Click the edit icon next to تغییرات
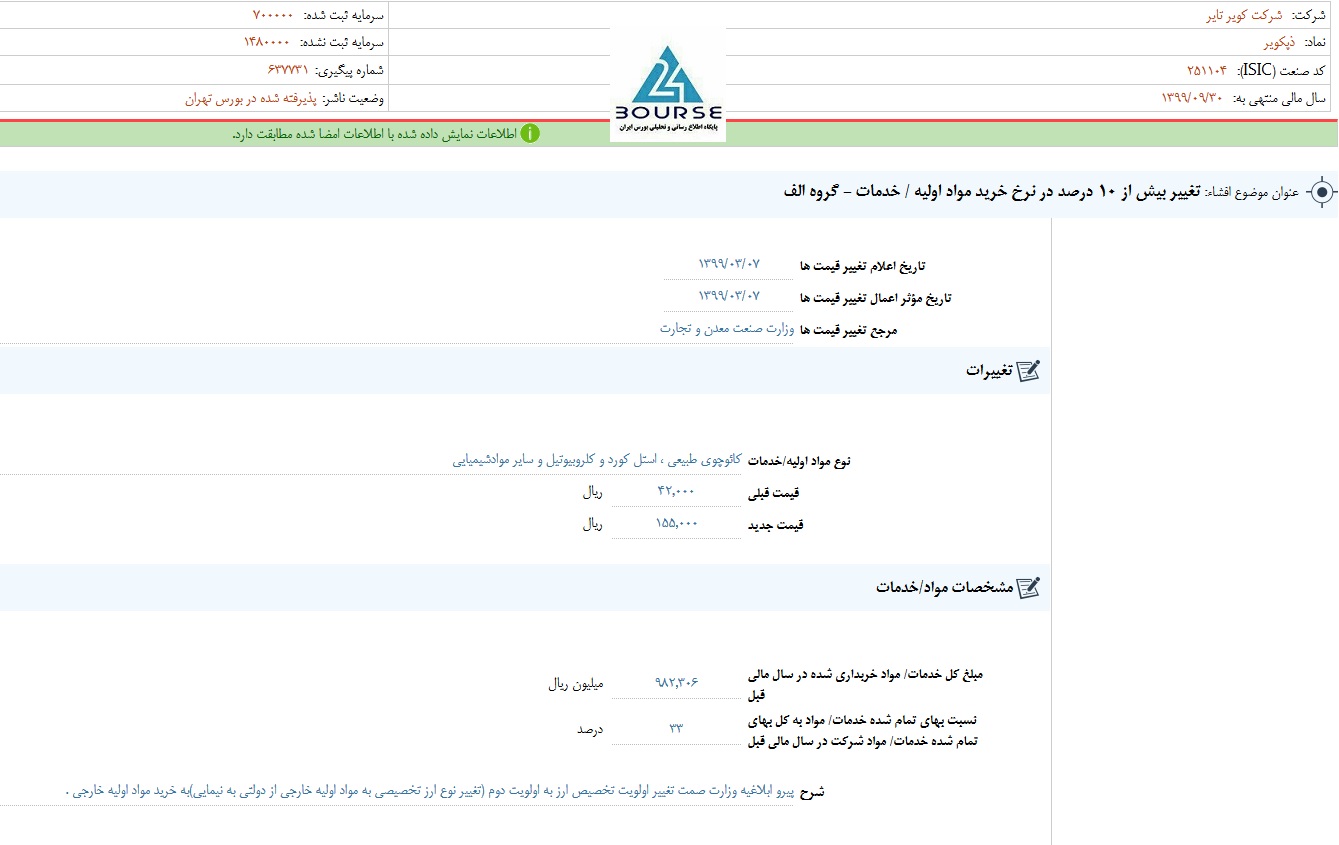 click(1028, 371)
